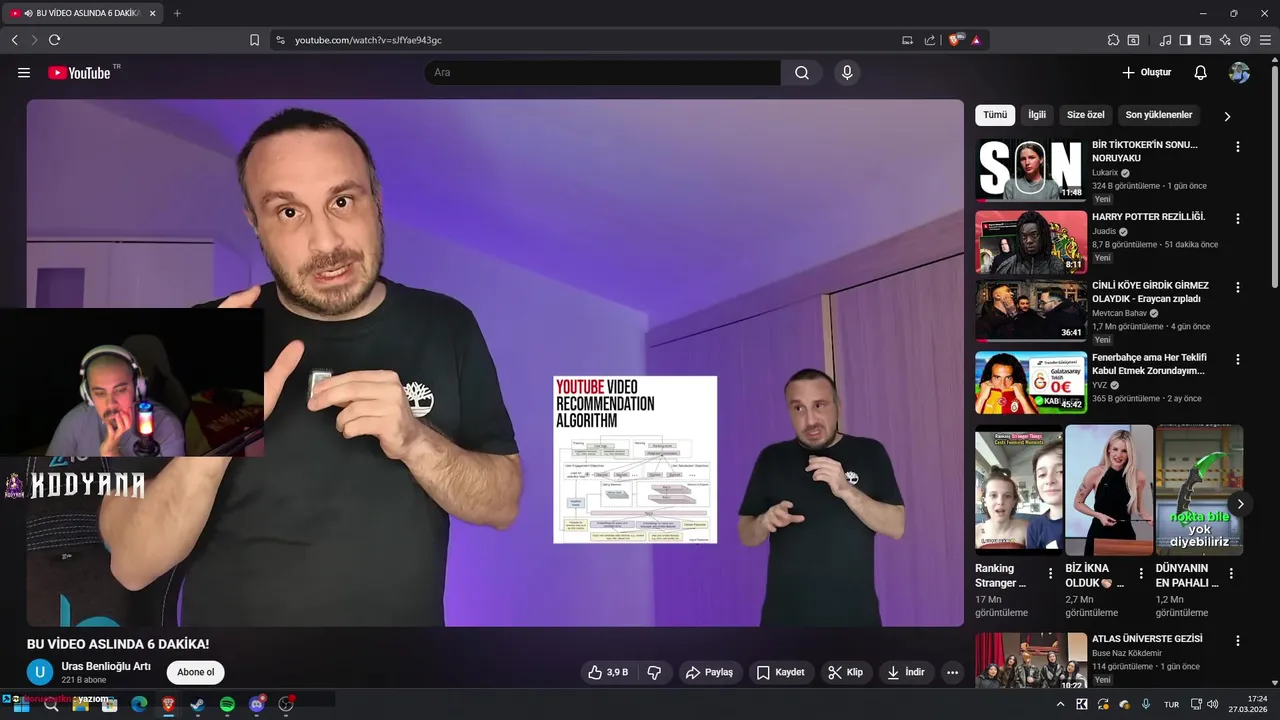The height and width of the screenshot is (720, 1280).
Task: Open options for CİNLİ KÖYE GİRDİK video
Action: [1238, 287]
